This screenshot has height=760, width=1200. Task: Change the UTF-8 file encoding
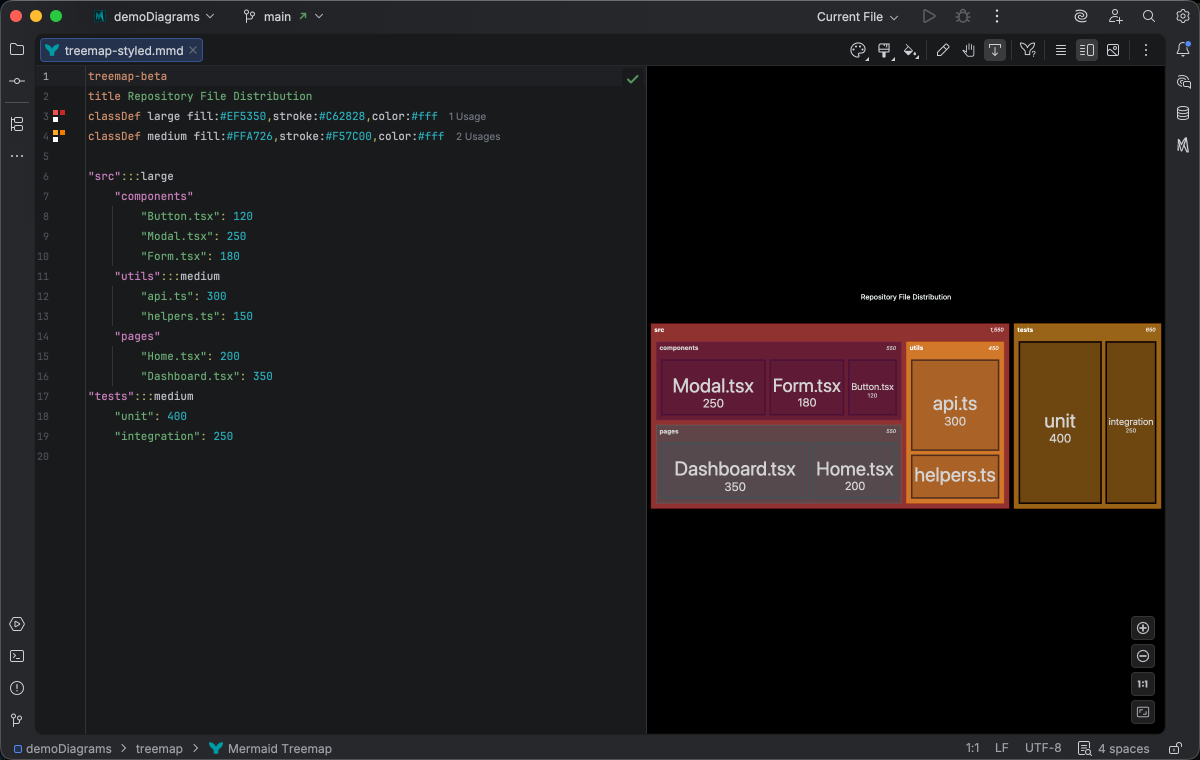coord(1043,748)
